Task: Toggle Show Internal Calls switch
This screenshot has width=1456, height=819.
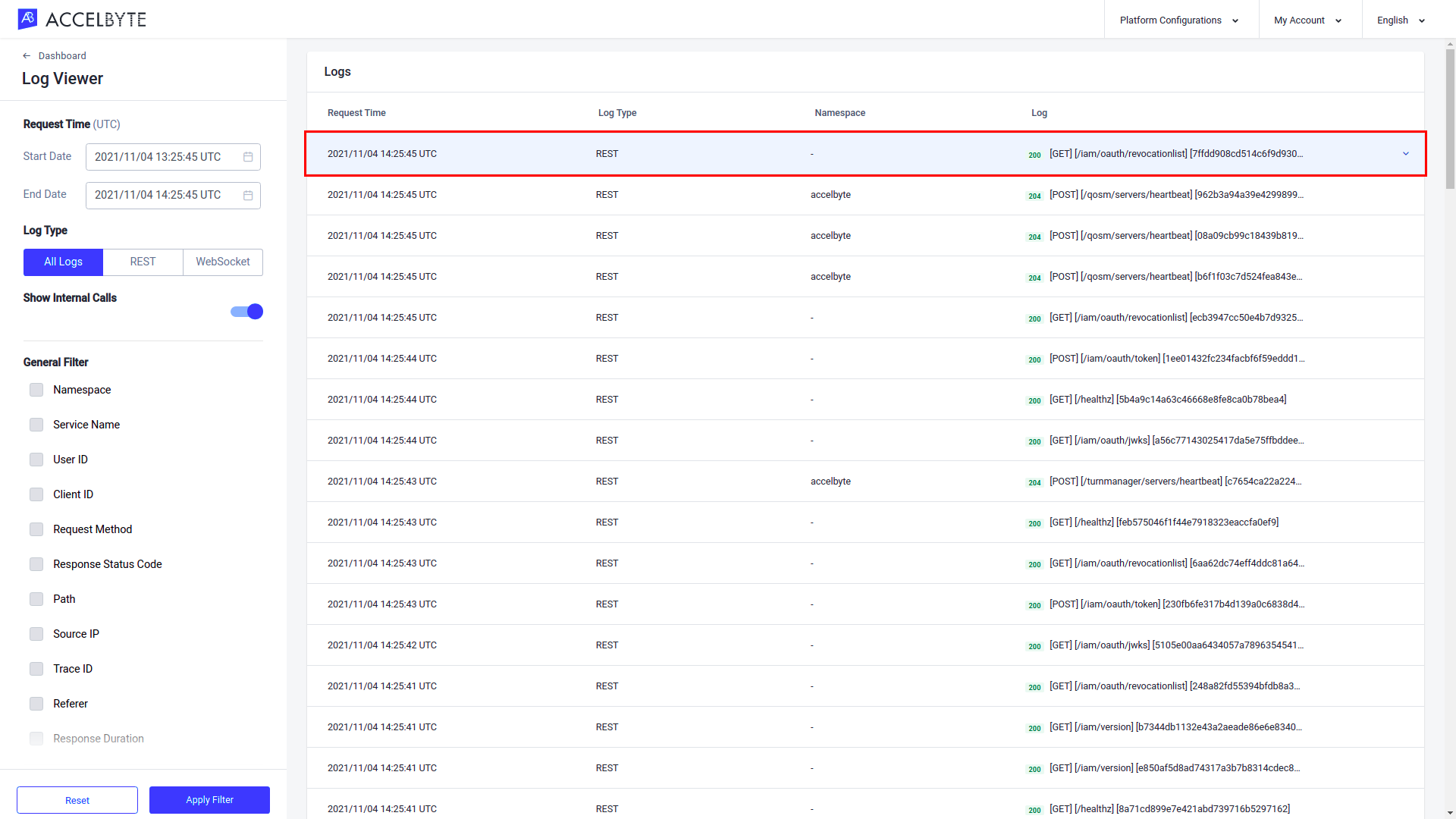Action: click(246, 311)
